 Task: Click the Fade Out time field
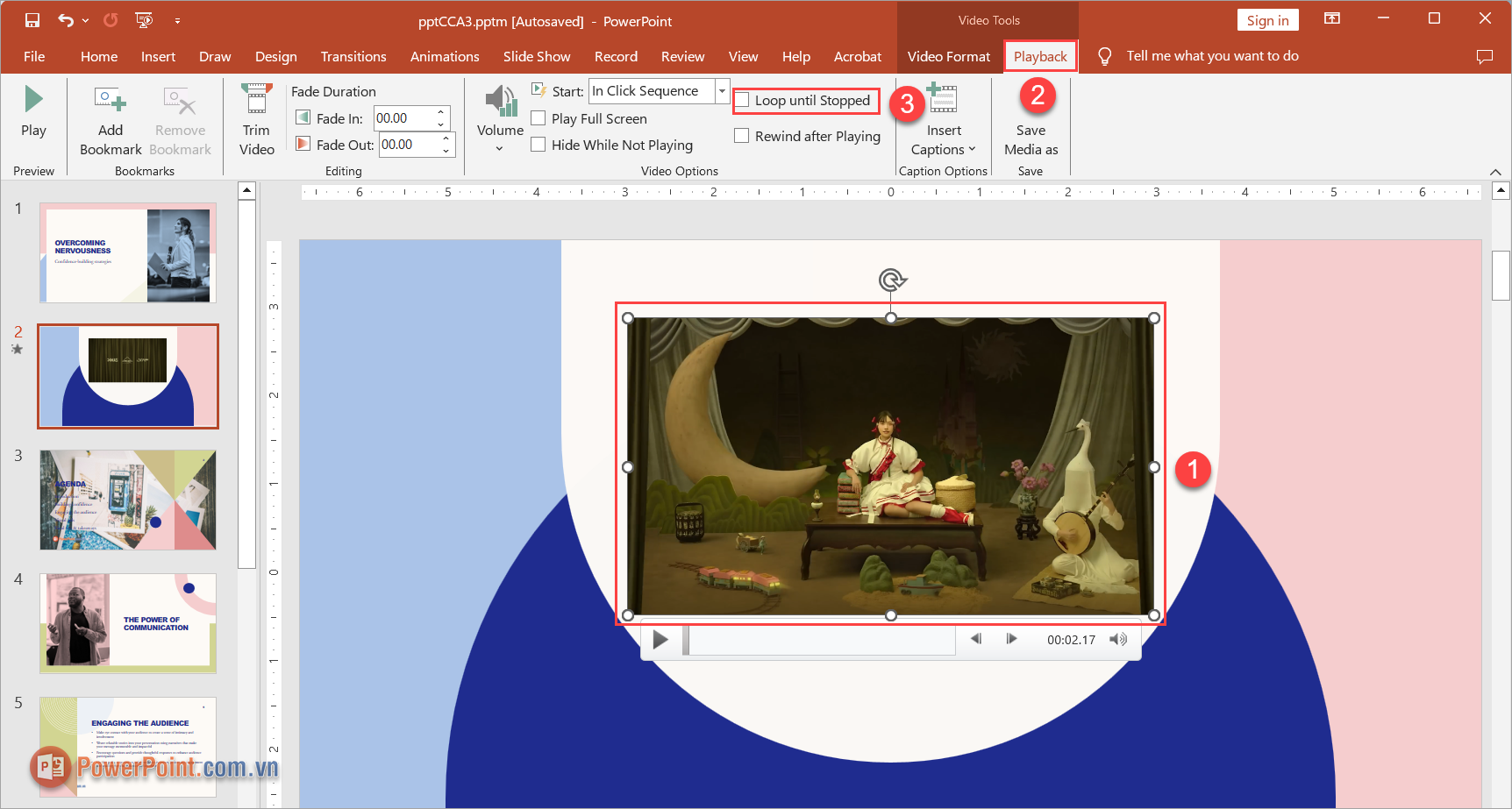409,145
